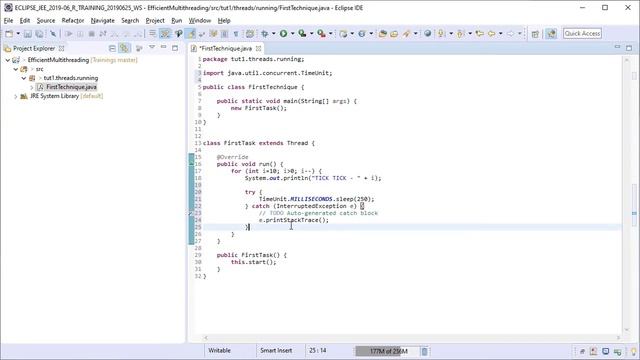Minimize the Project Explorer view
The height and width of the screenshot is (360, 640).
click(164, 48)
